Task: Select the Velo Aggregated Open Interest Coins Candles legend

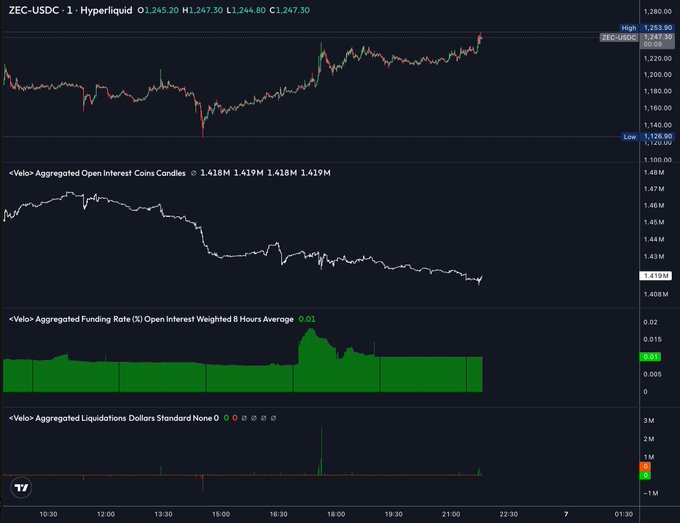Action: pyautogui.click(x=97, y=173)
